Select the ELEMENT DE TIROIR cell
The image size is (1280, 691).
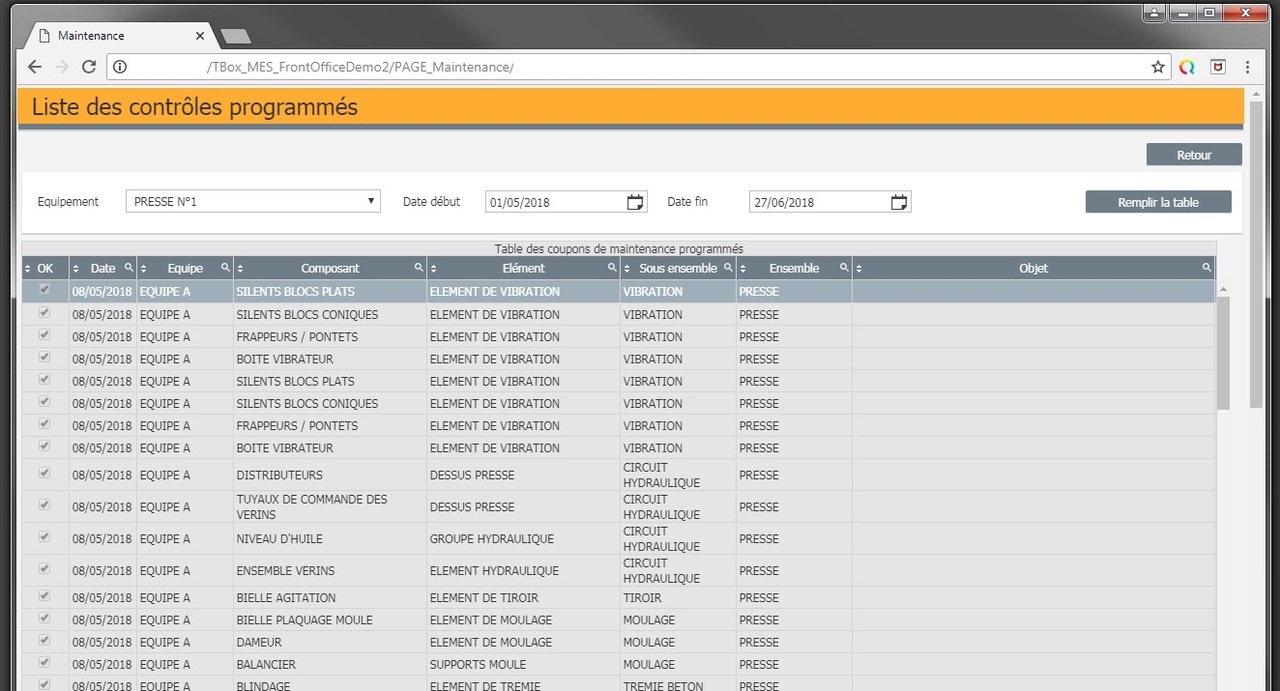523,598
